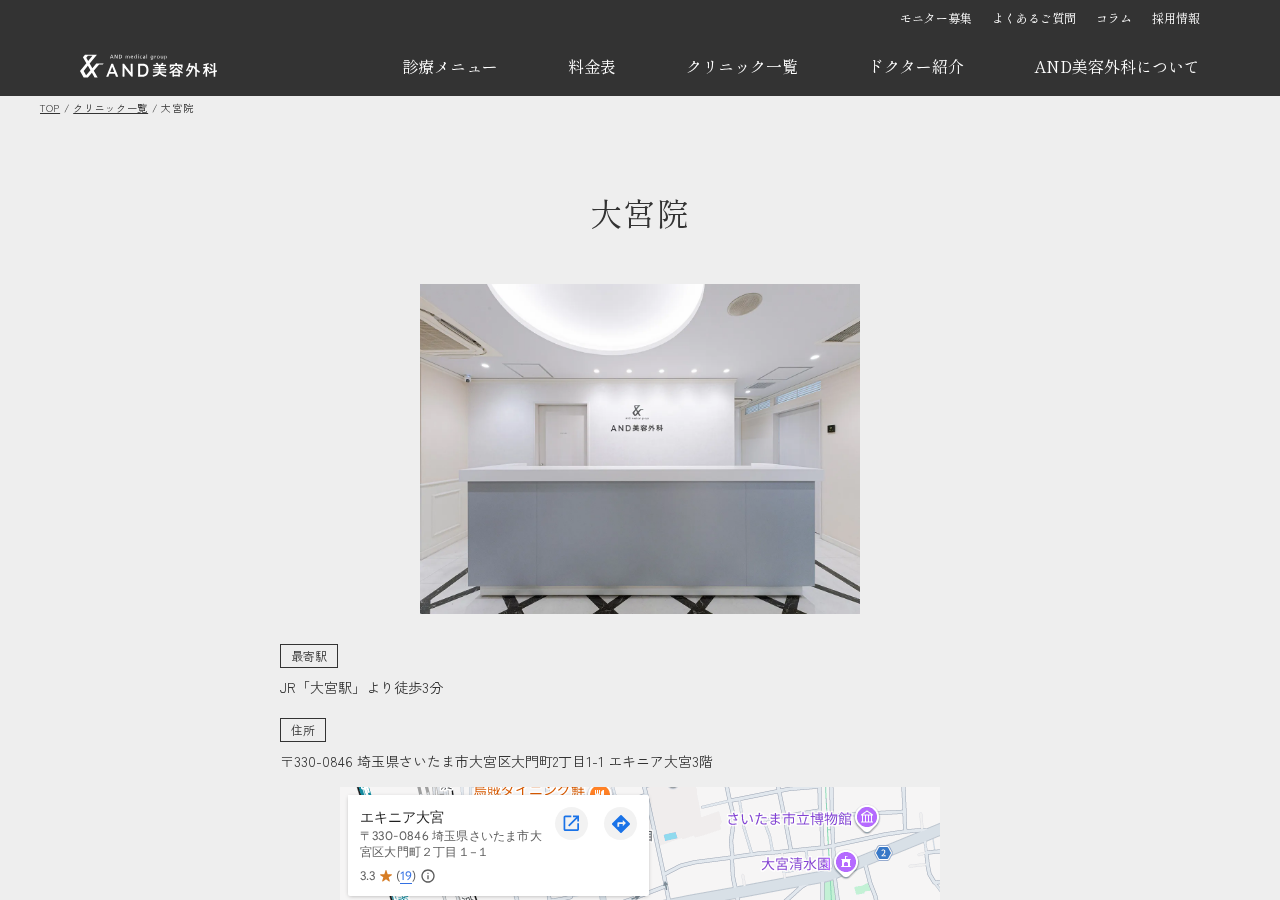
Task: Click the AND美容外科 logo in the header
Action: click(x=148, y=66)
